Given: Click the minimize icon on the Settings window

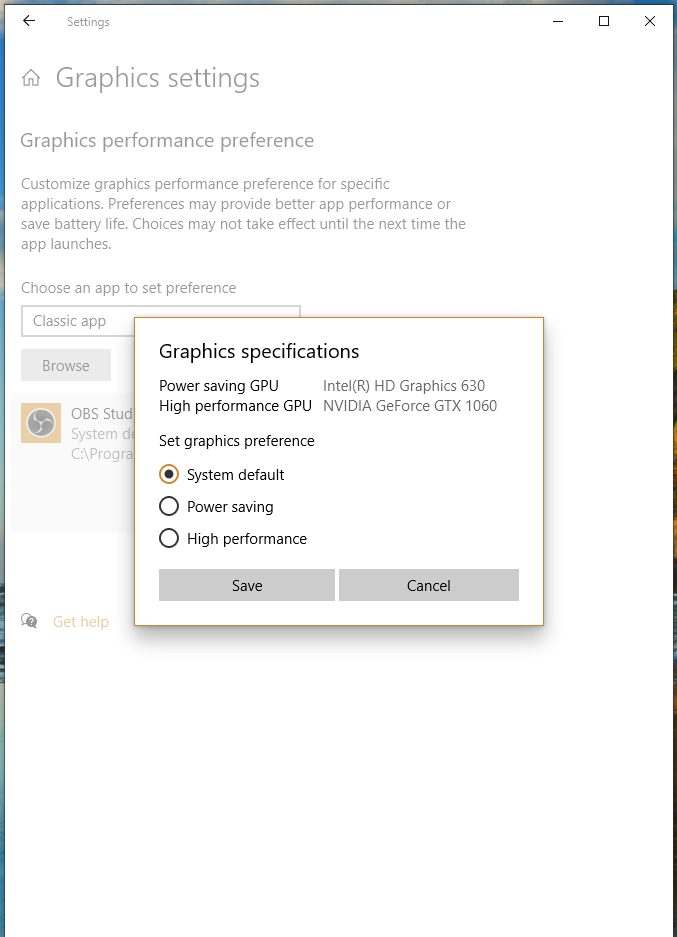Looking at the screenshot, I should [557, 20].
